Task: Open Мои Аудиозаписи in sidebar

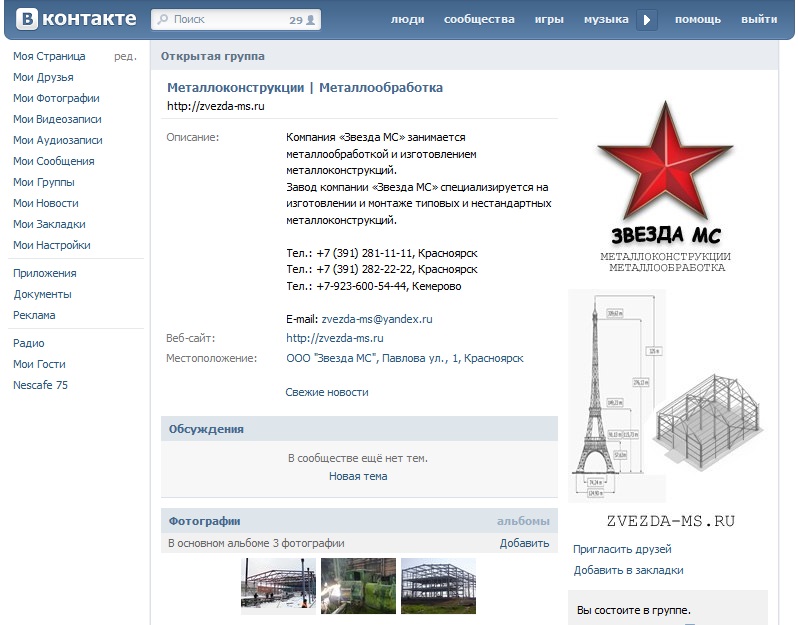Action: point(58,140)
